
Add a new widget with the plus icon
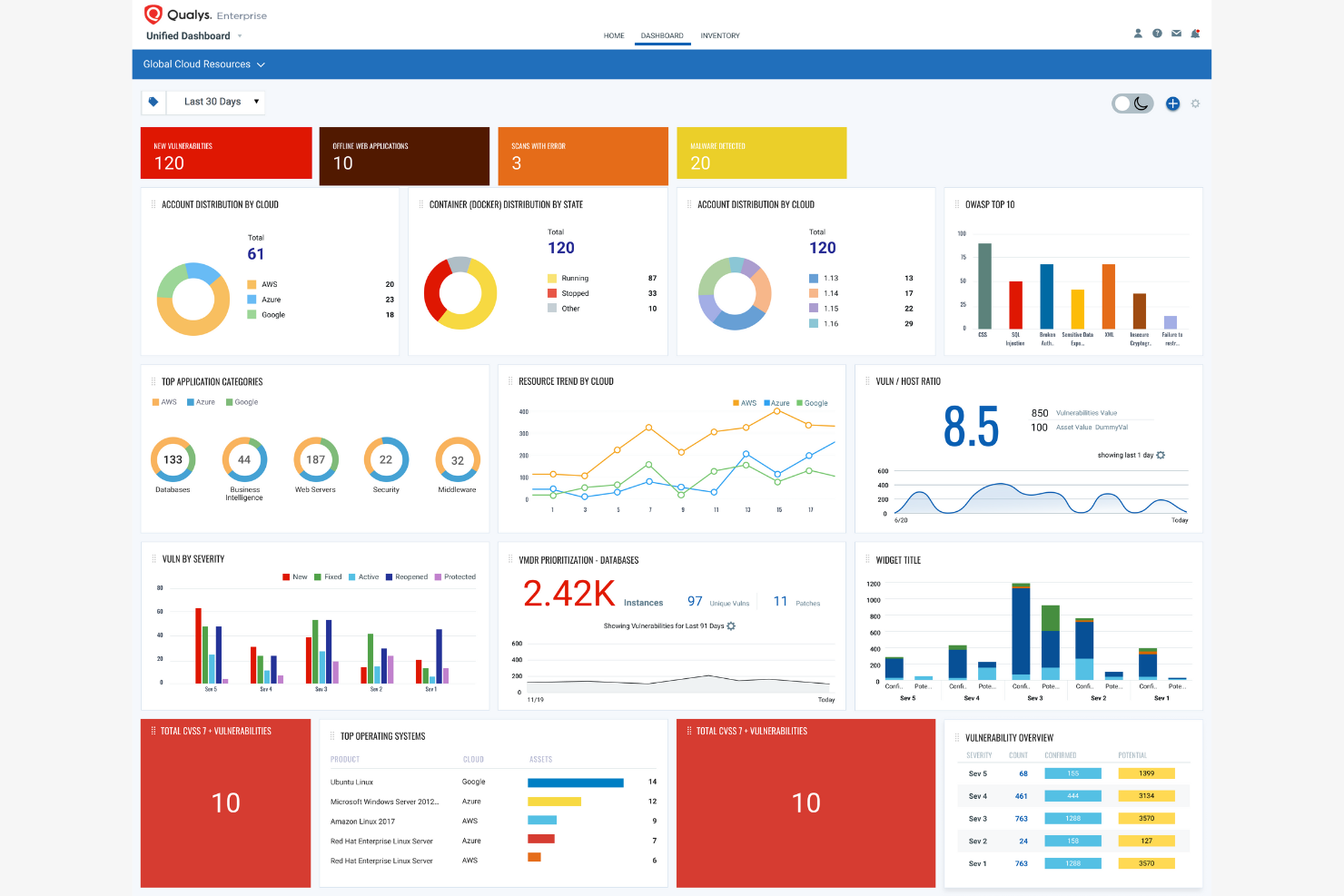point(1173,103)
